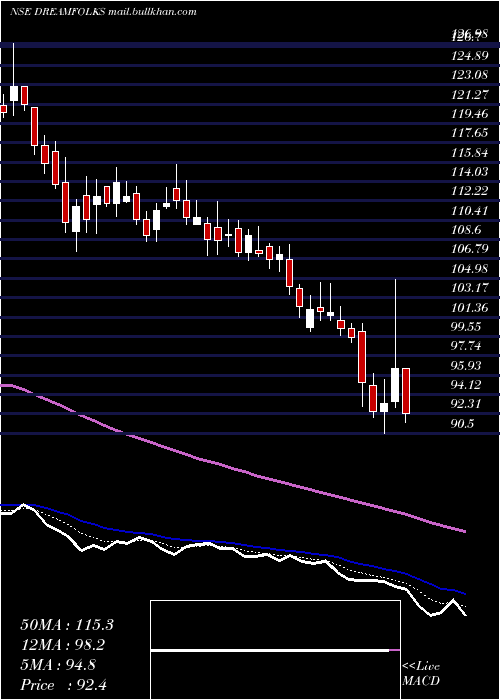Viewport: 500px width, 700px height.
Task: Click the 94.12 price axis label
Action: click(467, 384)
